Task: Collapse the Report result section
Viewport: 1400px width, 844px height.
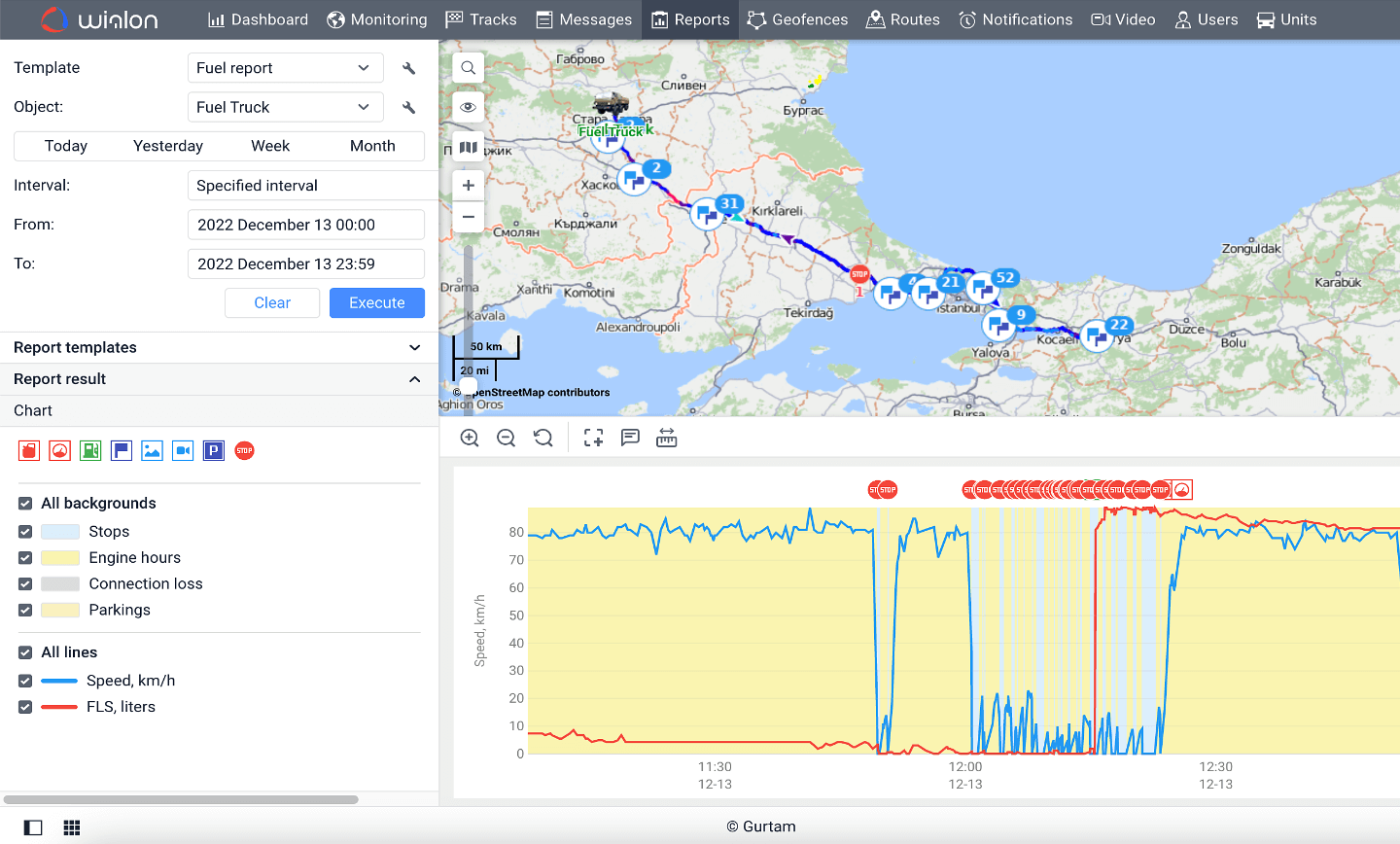Action: [x=414, y=379]
